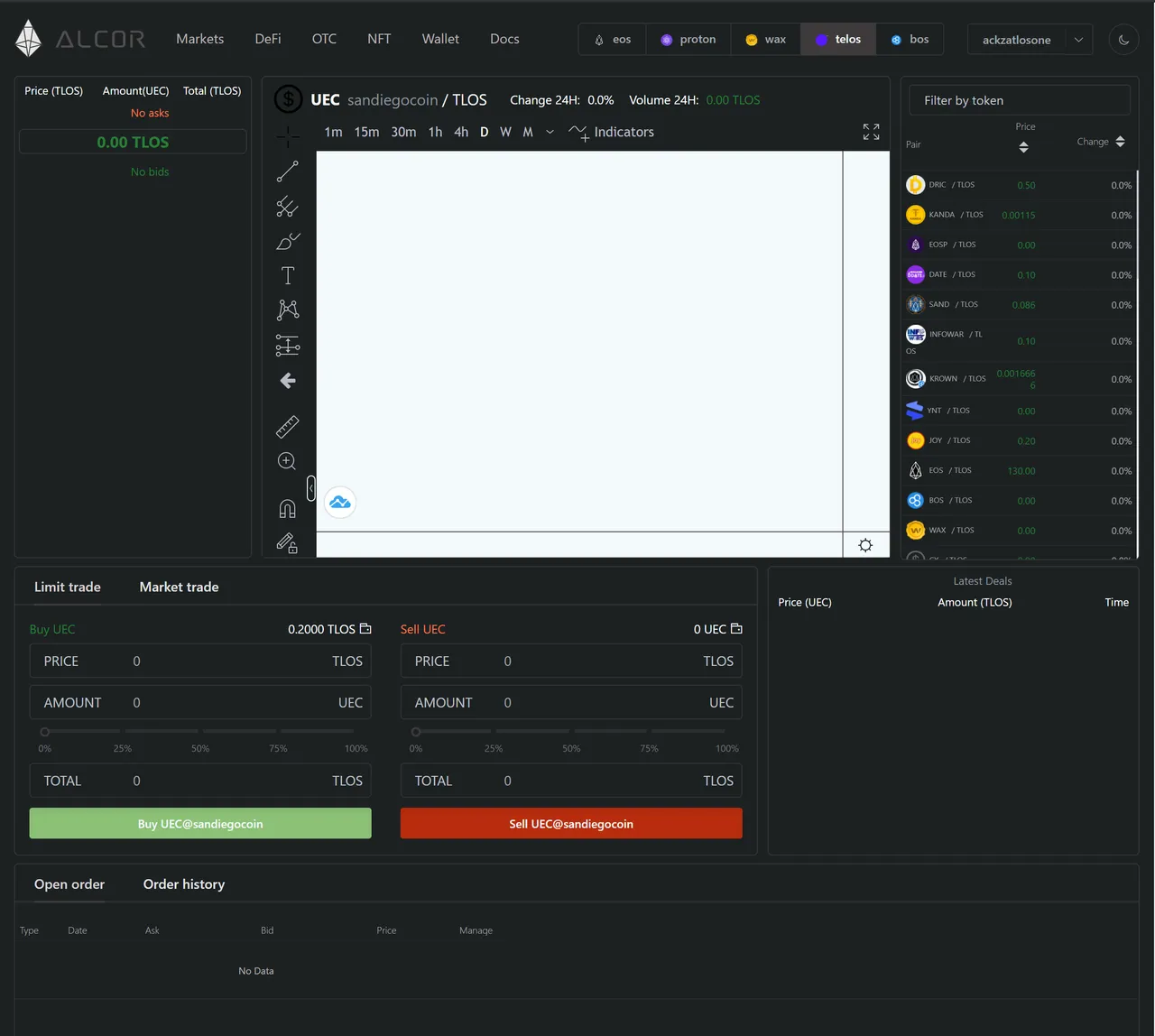Click the EOSP token icon
This screenshot has width=1155, height=1036.
[915, 245]
